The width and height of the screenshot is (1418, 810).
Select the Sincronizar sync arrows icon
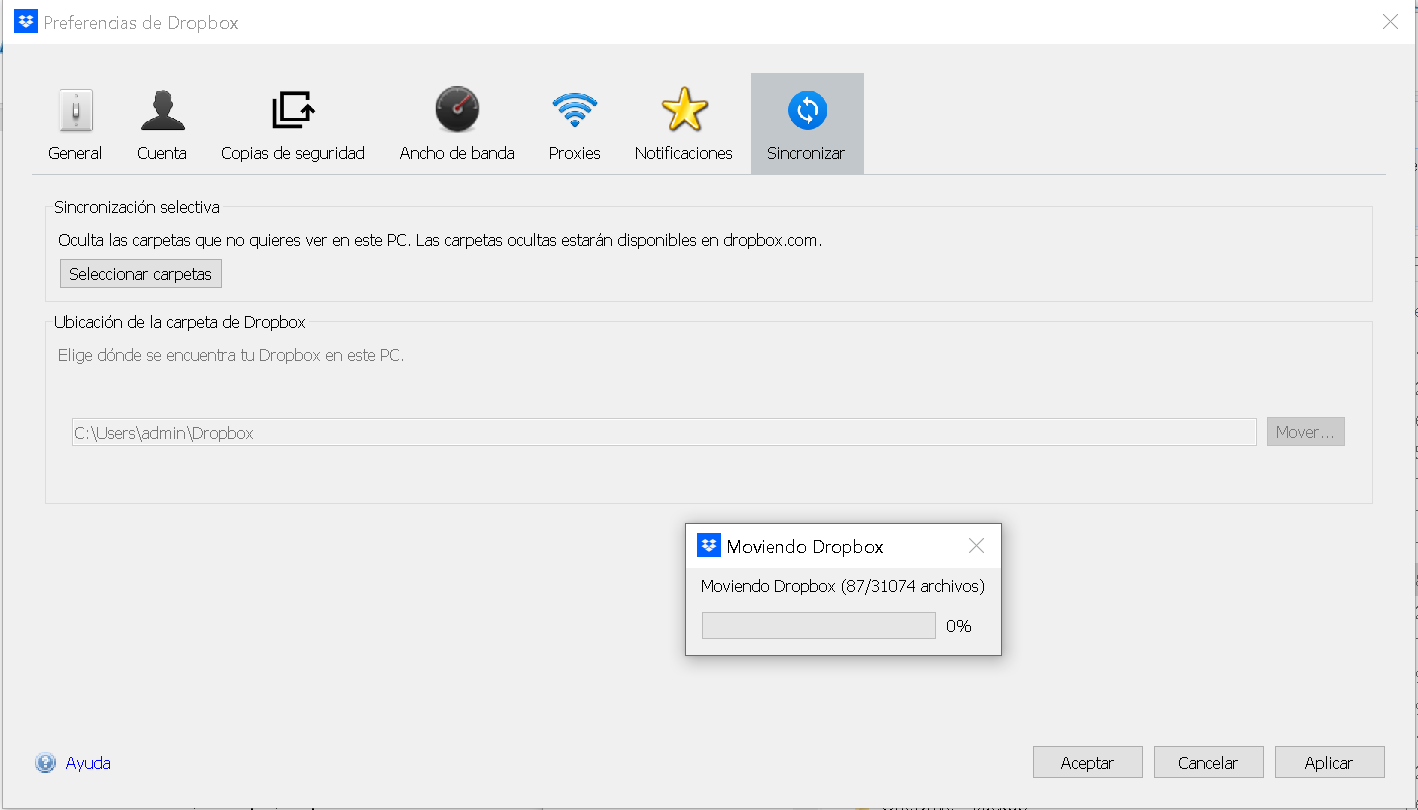coord(807,110)
